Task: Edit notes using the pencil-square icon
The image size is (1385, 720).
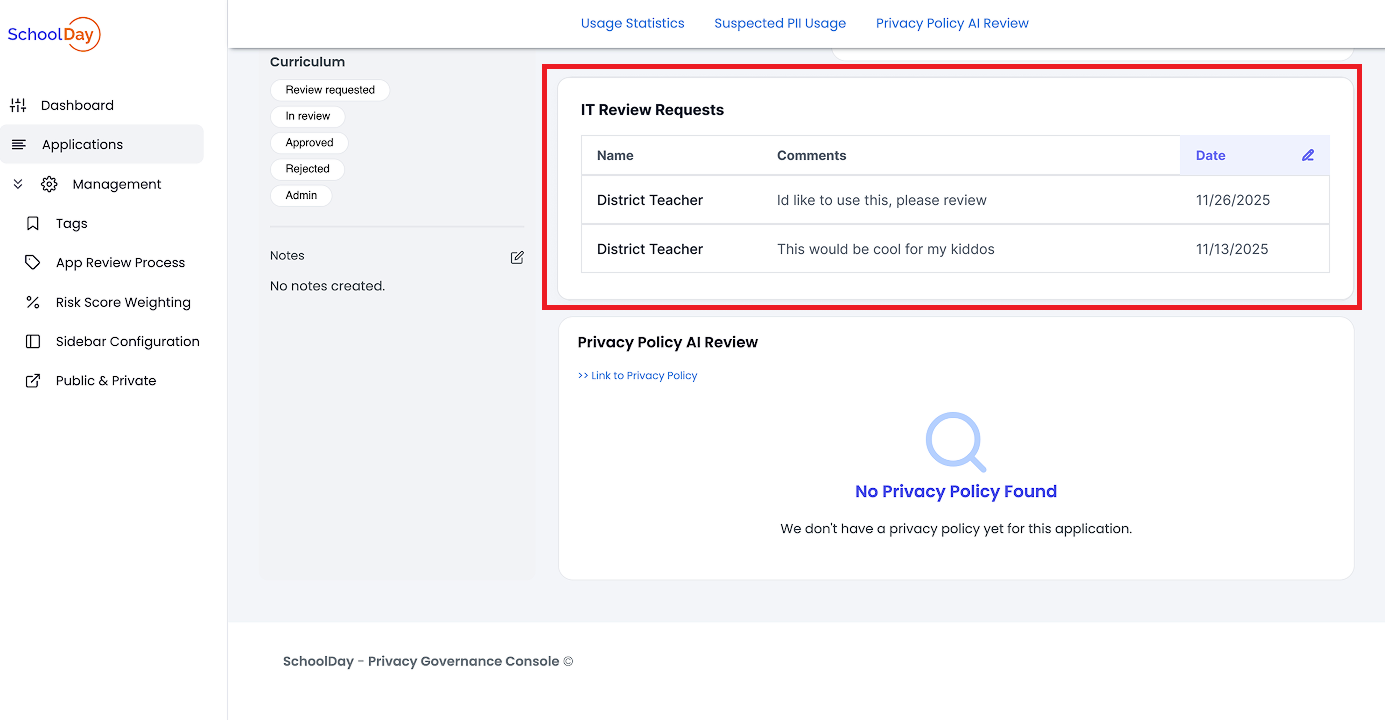Action: (x=517, y=257)
